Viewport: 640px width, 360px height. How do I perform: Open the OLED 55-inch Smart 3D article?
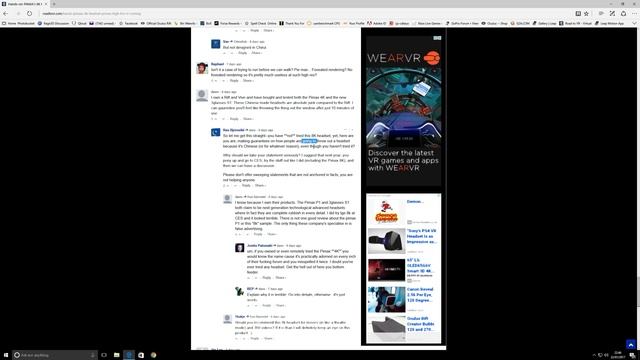[x=420, y=265]
